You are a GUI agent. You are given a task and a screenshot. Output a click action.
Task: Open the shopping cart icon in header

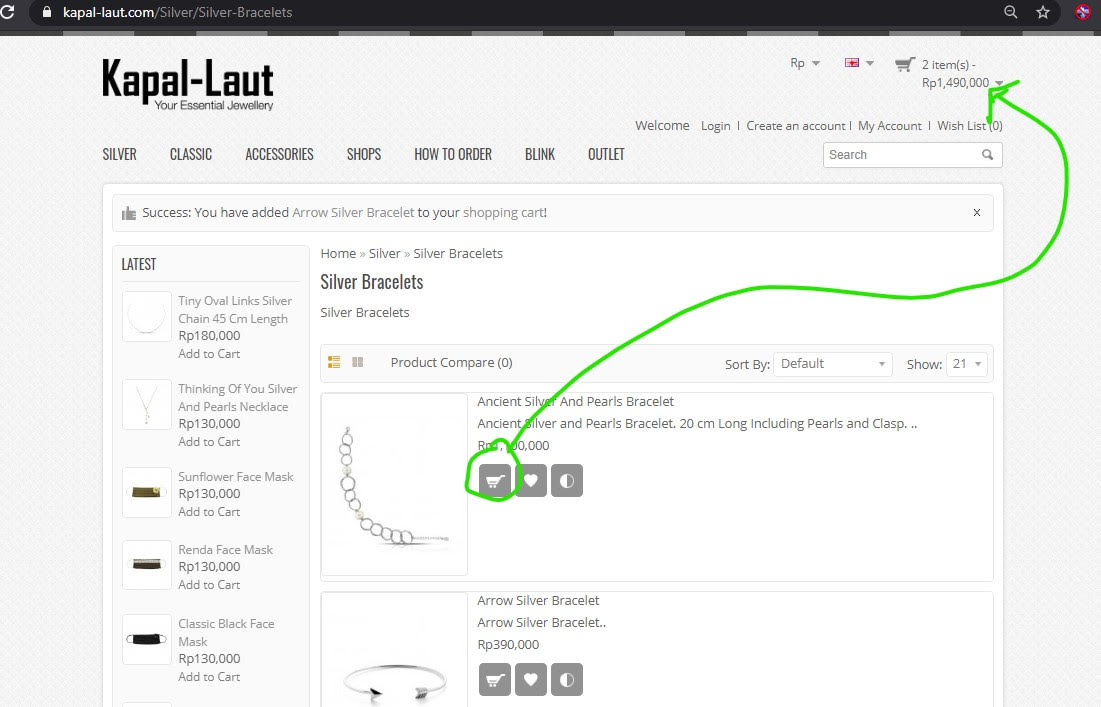[x=904, y=65]
